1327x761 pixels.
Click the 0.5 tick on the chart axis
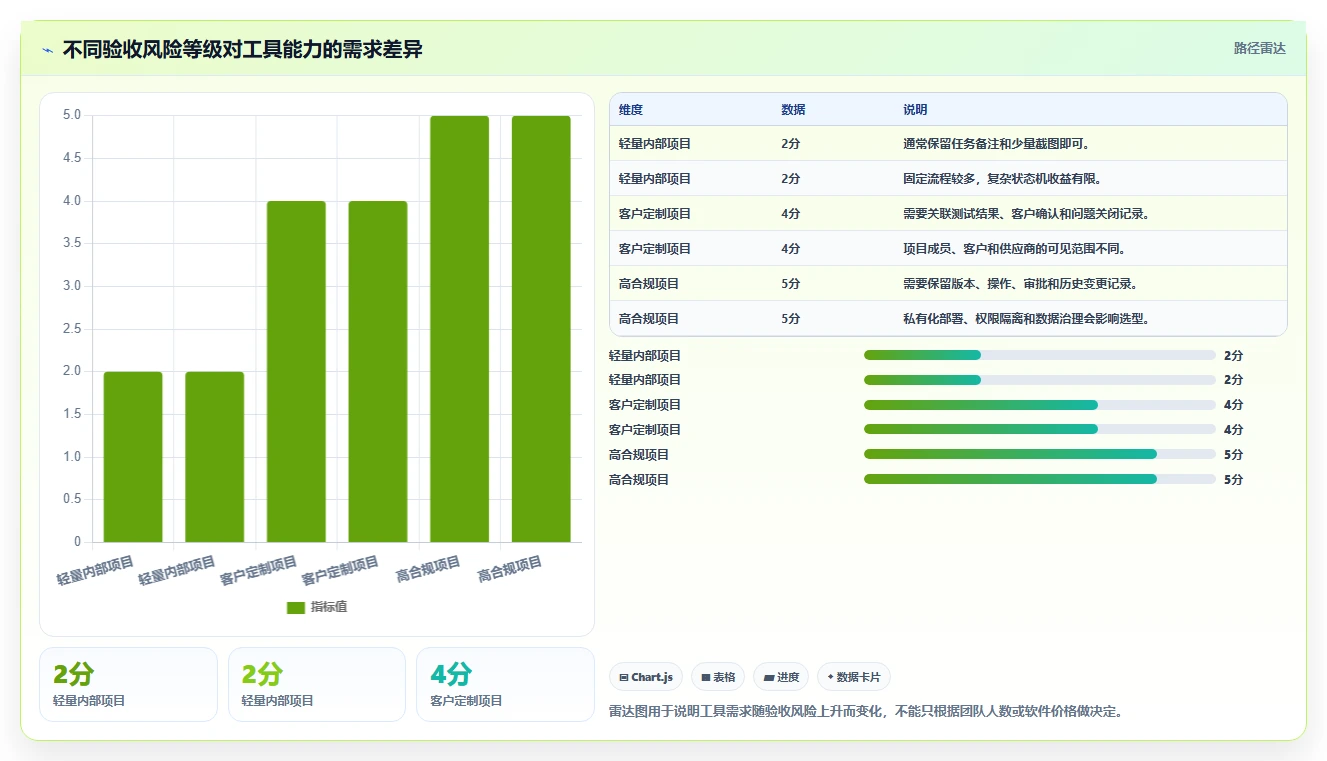(72, 499)
